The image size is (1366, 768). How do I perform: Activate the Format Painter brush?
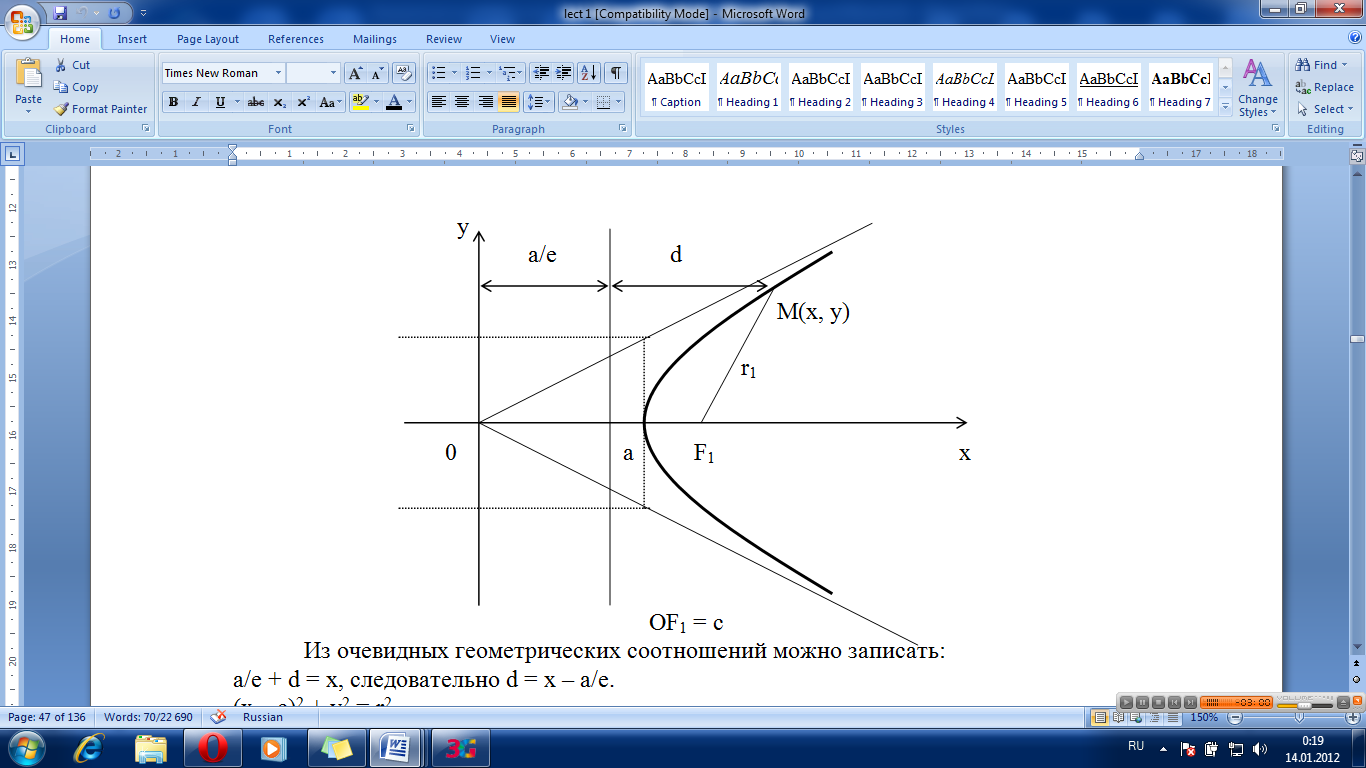tap(62, 109)
